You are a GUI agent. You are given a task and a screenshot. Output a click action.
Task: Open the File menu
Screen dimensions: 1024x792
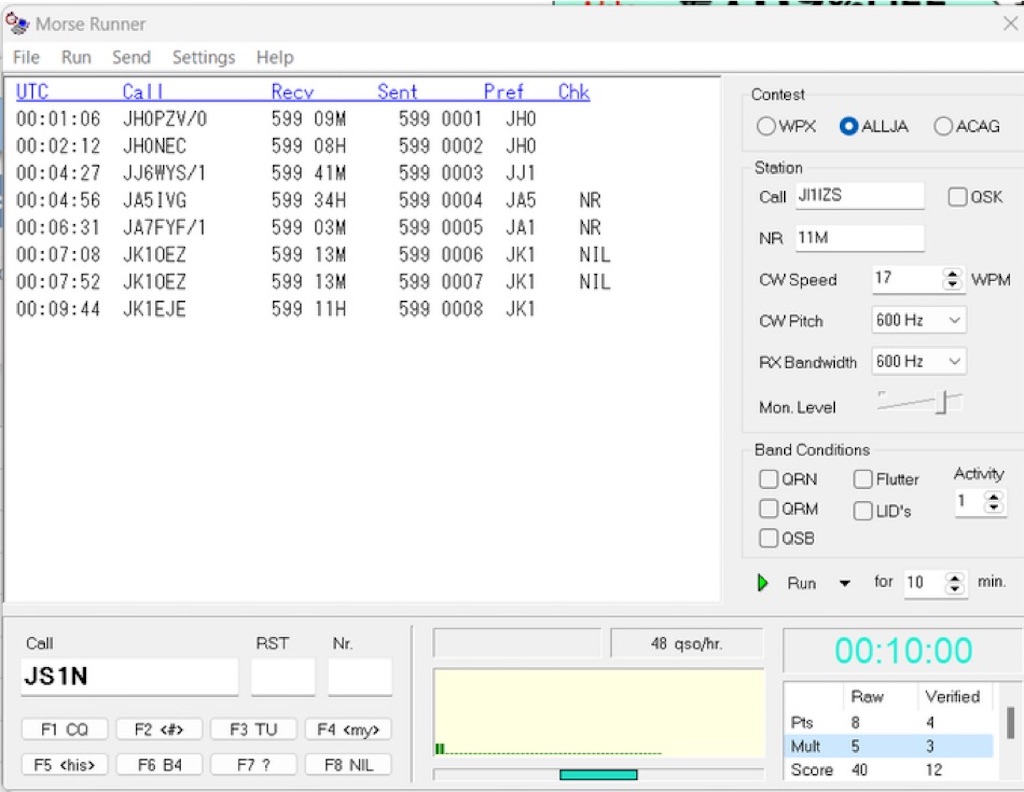pyautogui.click(x=26, y=57)
